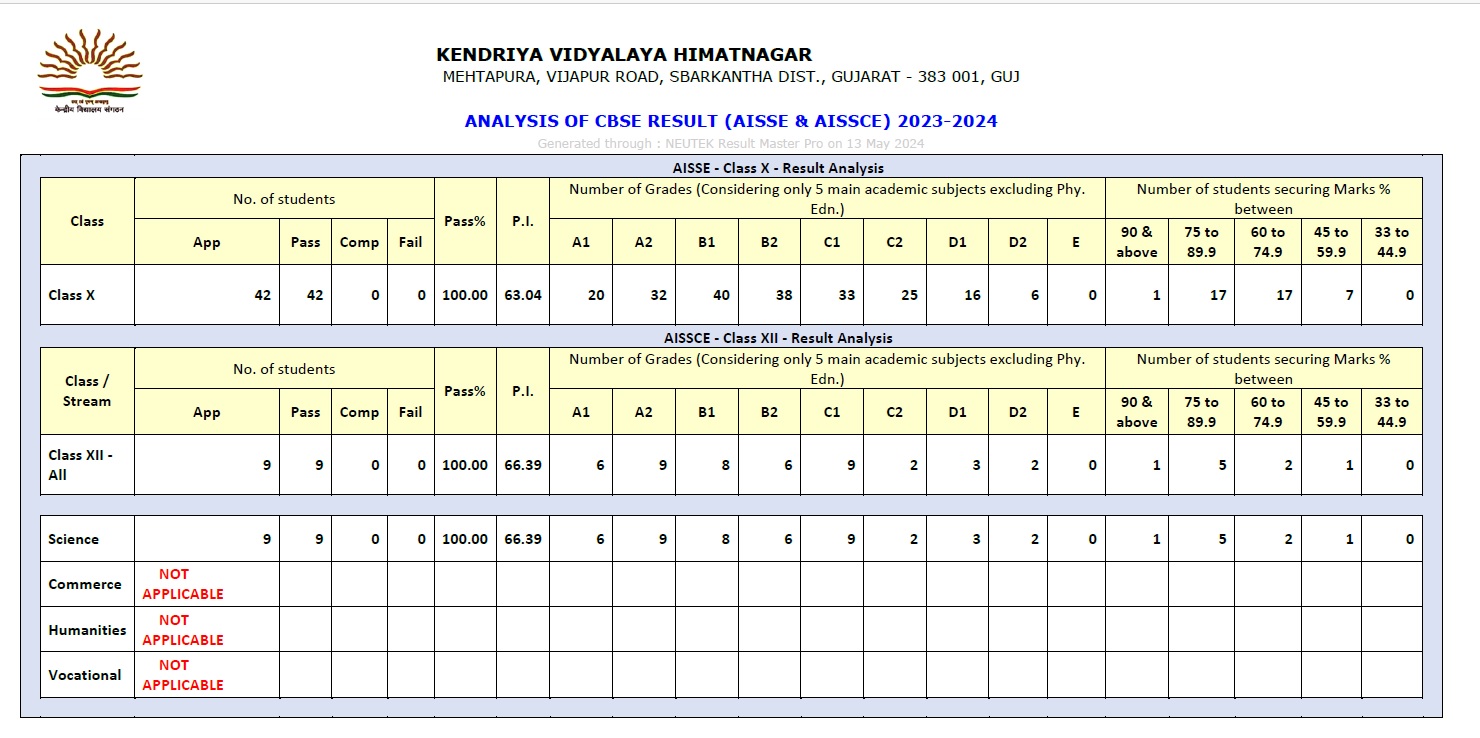Viewport: 1480px width, 738px height.
Task: Click P.I. value 63.04 for Class X
Action: (x=523, y=295)
